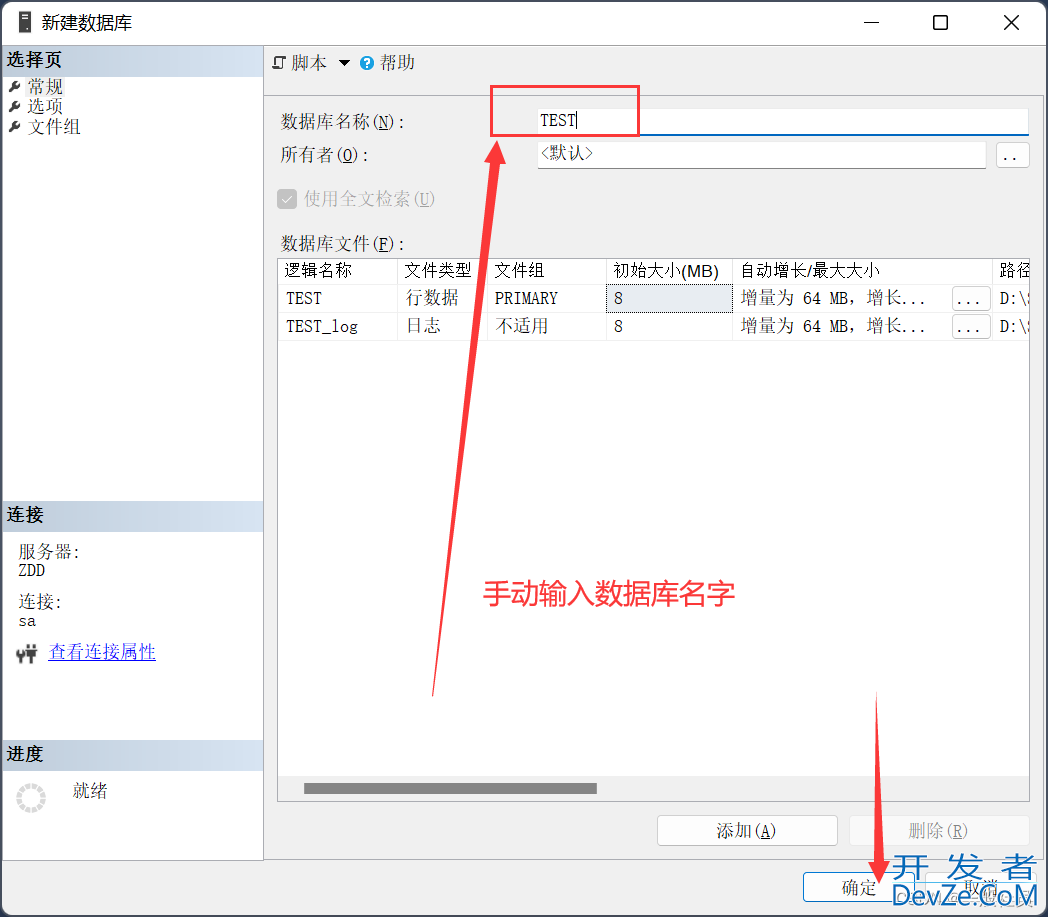
Task: Click the 逻辑名称 column header
Action: click(338, 271)
